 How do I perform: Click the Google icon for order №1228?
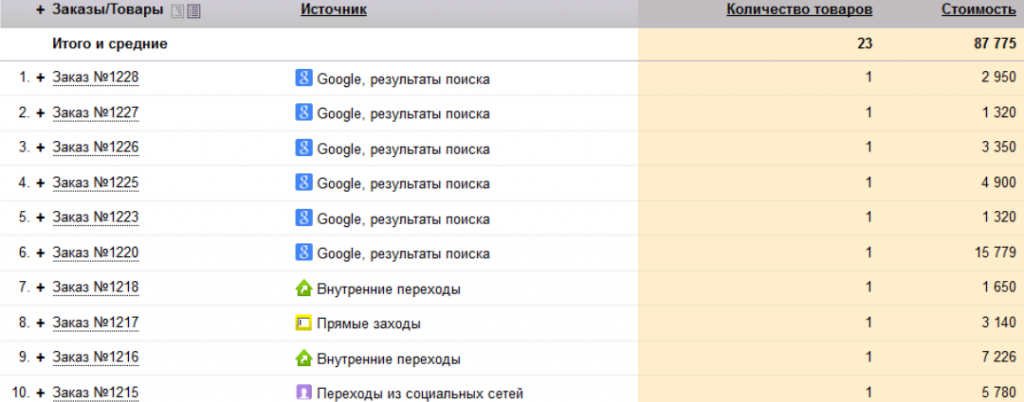coord(304,78)
